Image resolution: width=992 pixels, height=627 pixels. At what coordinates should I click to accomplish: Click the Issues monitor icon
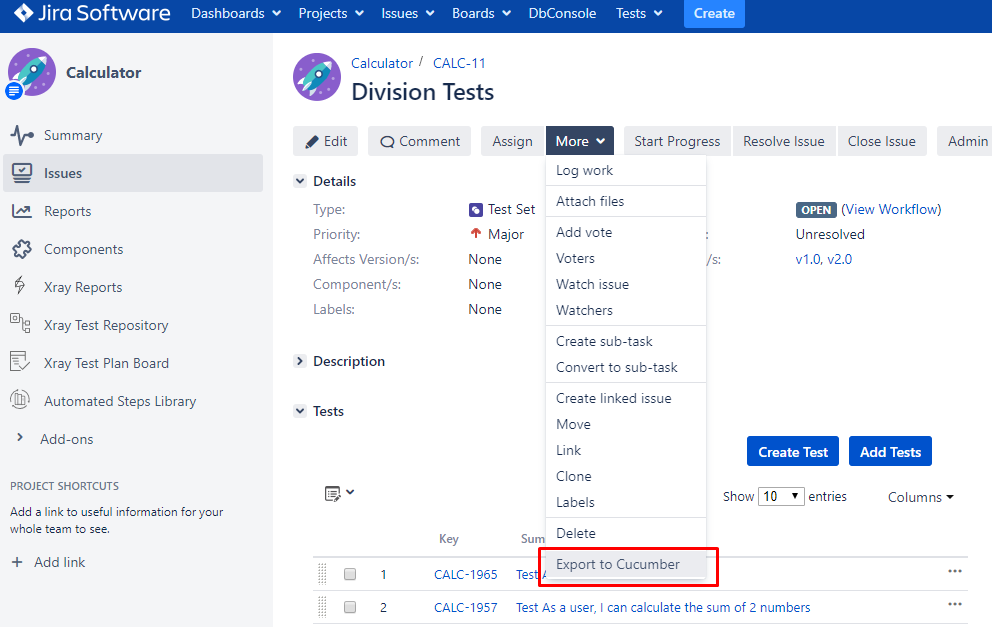point(22,173)
